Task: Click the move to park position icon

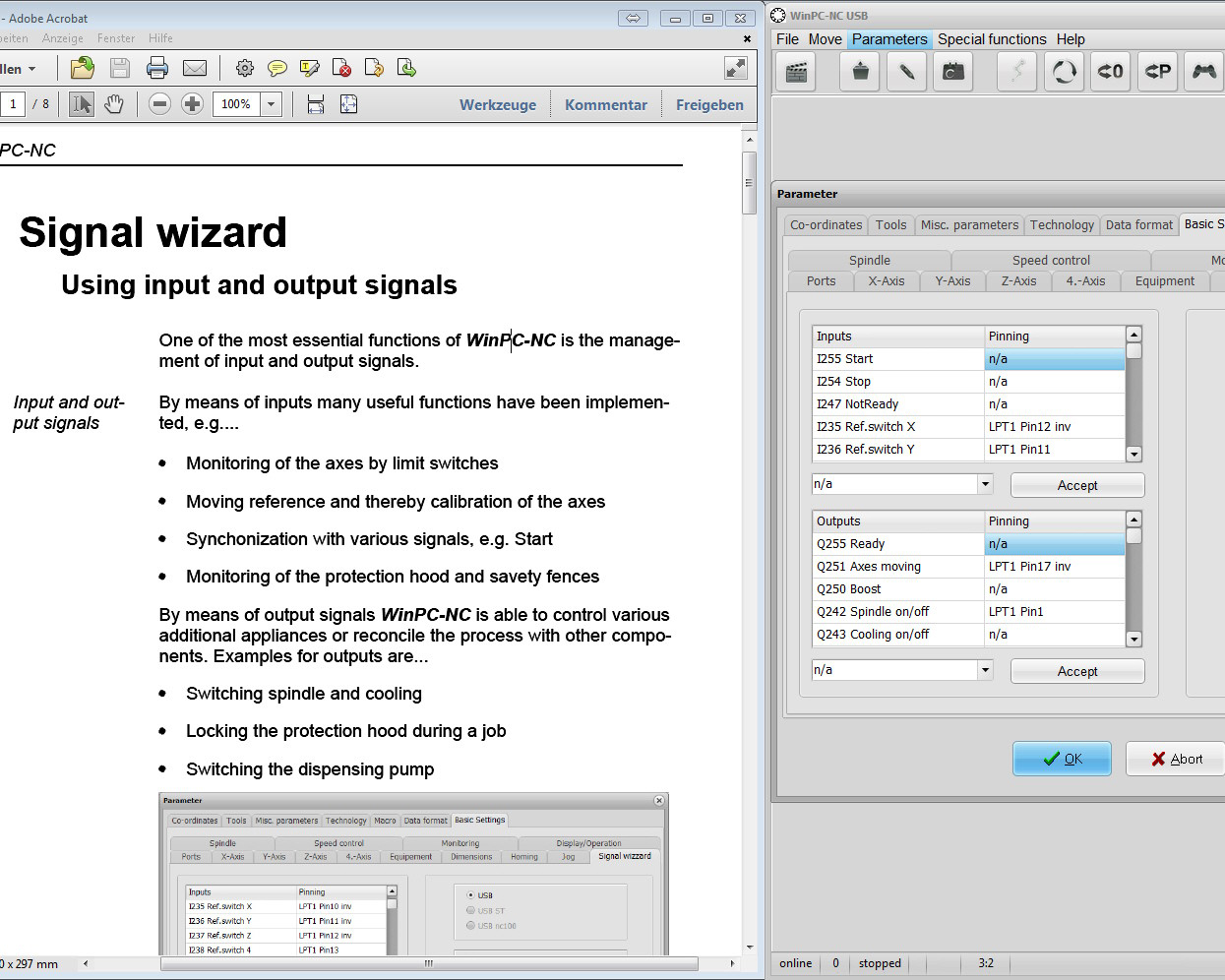Action: click(x=1158, y=72)
